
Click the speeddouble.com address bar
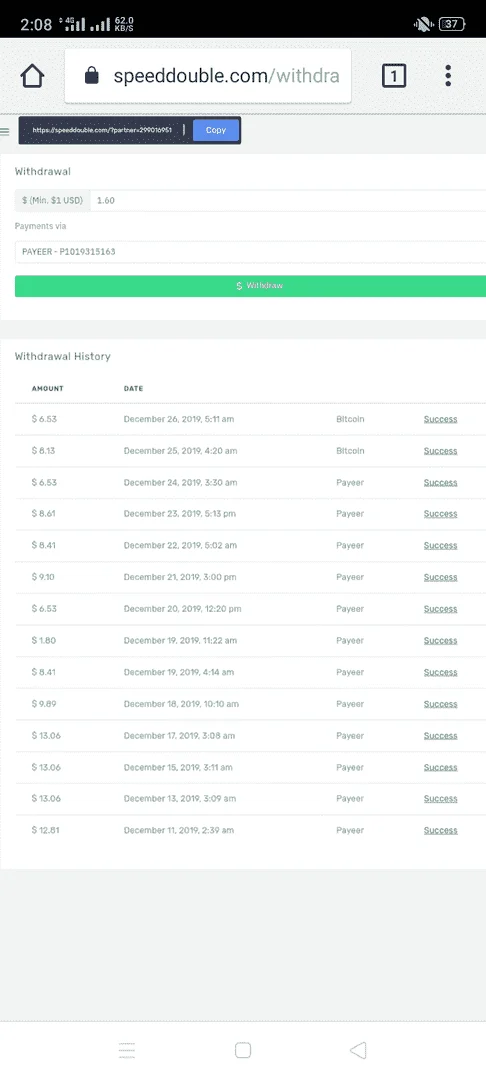[208, 76]
